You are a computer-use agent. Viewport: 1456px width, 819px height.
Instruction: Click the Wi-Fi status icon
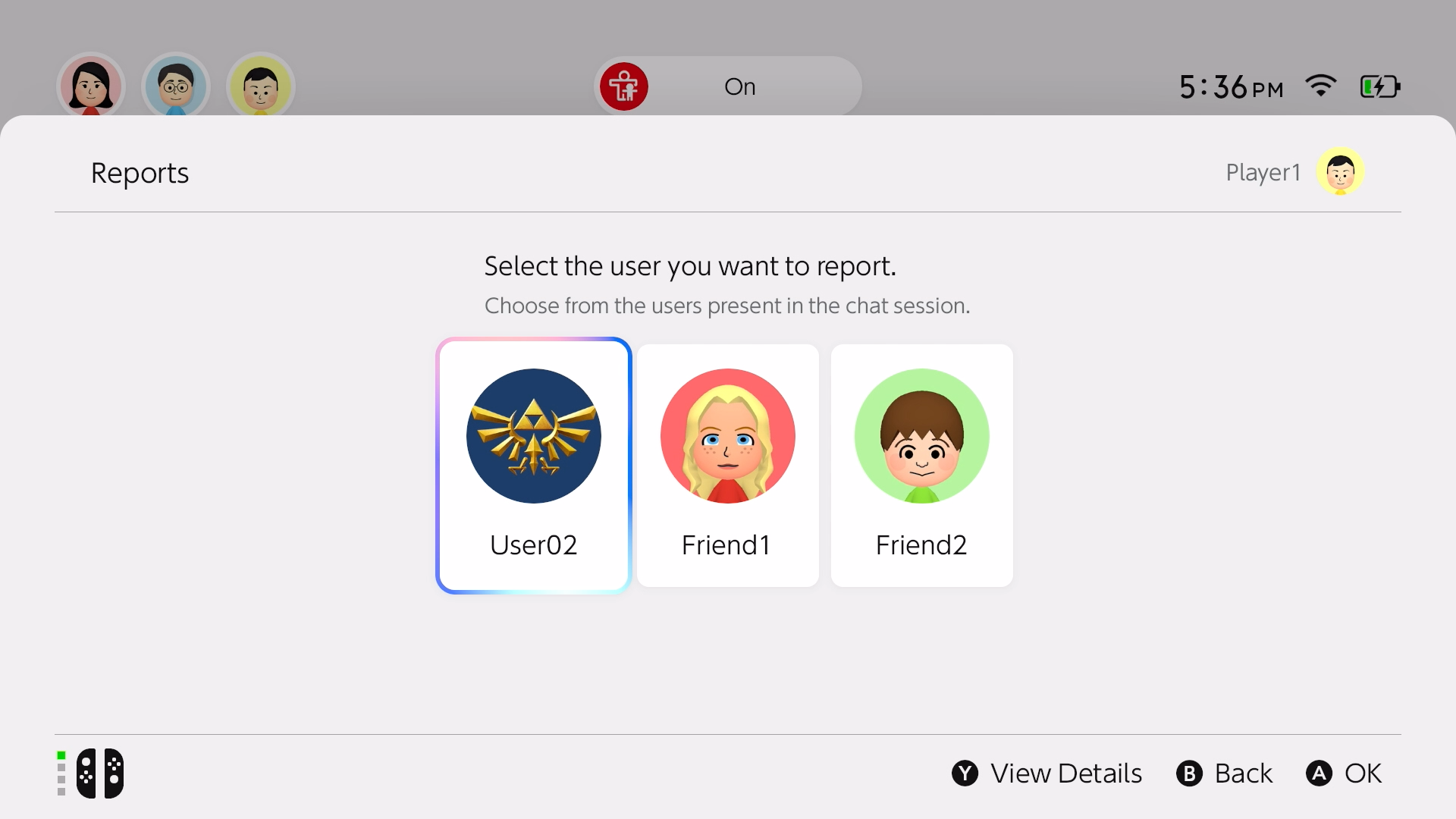(1321, 86)
